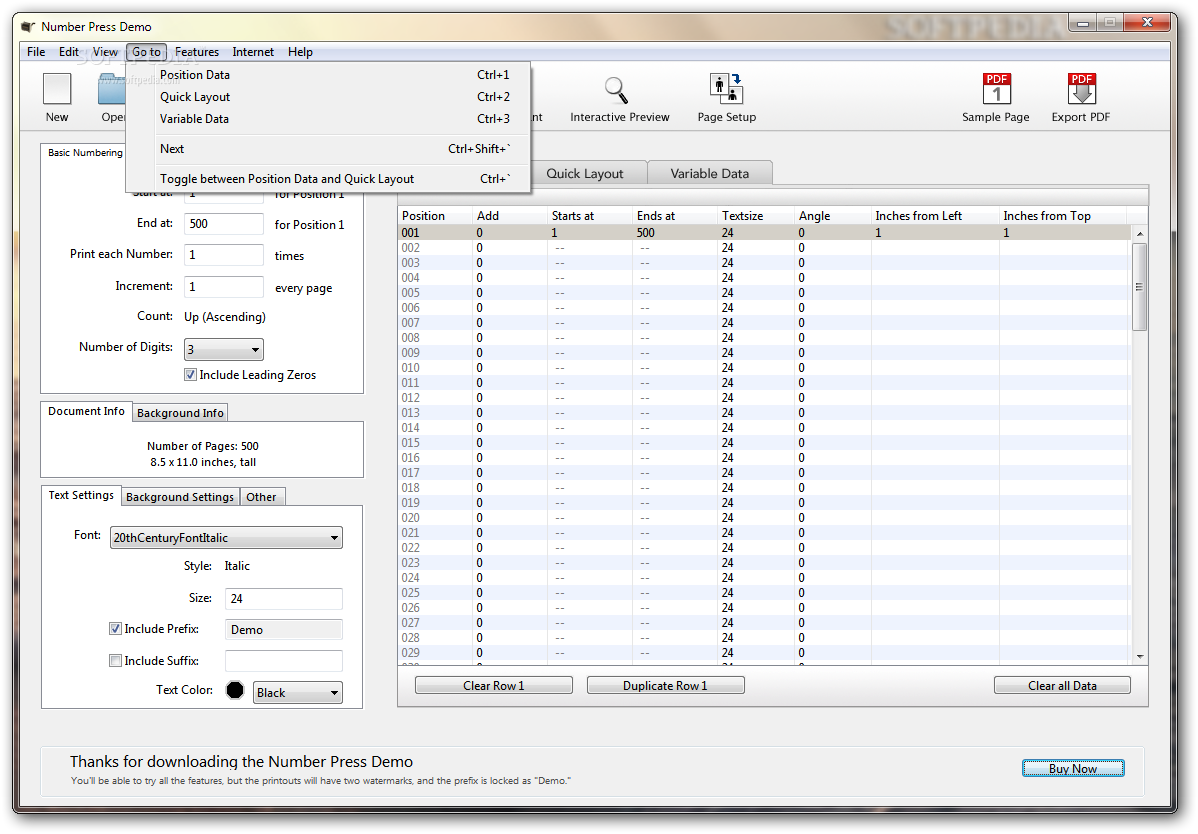
Task: Click the Clear all Data button
Action: coord(1062,686)
